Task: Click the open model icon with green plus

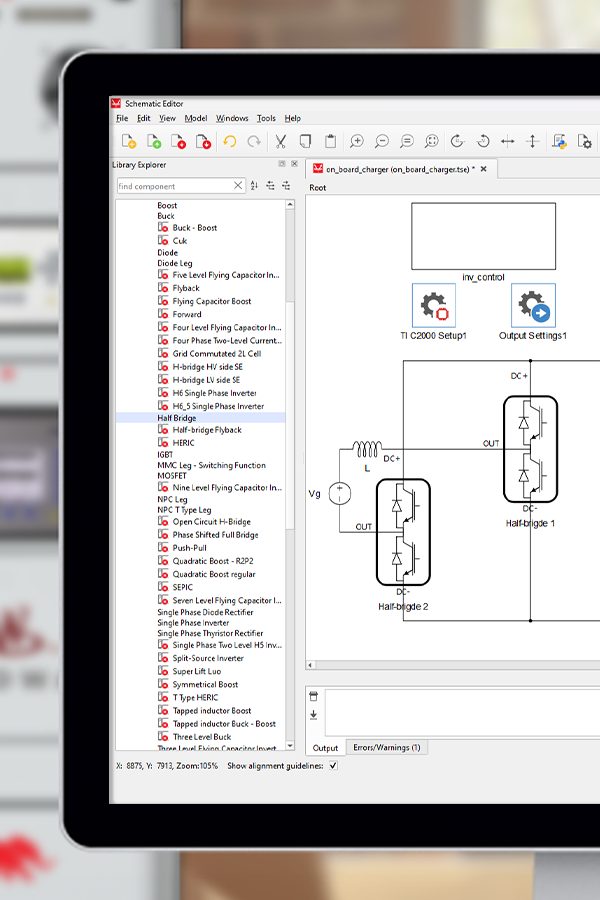Action: click(154, 141)
